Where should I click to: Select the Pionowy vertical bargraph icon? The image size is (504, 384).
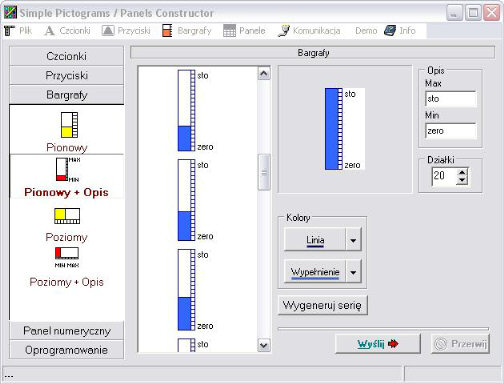click(x=69, y=125)
